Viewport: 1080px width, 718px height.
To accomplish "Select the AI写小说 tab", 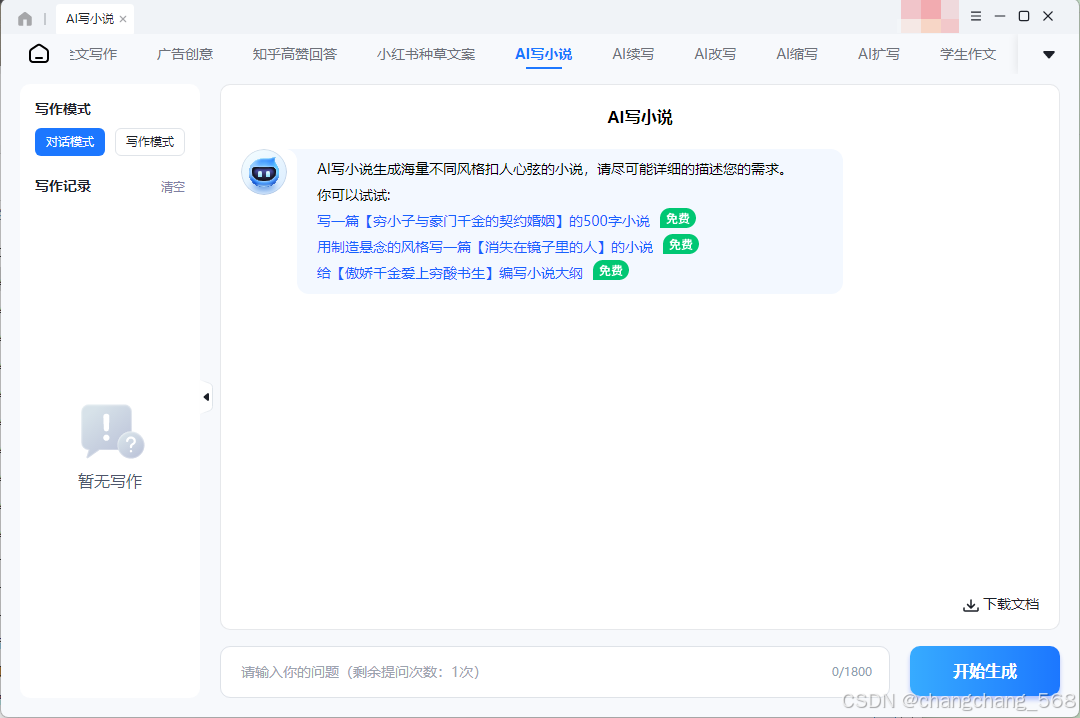I will [x=543, y=54].
